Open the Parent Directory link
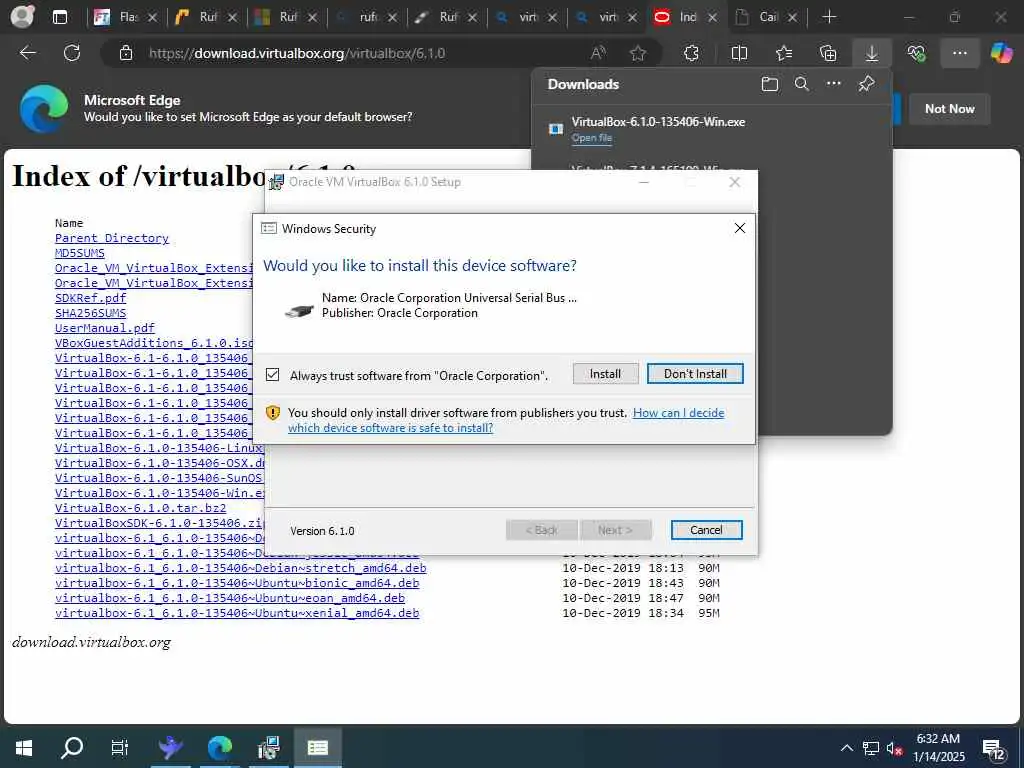This screenshot has height=768, width=1024. pos(112,238)
